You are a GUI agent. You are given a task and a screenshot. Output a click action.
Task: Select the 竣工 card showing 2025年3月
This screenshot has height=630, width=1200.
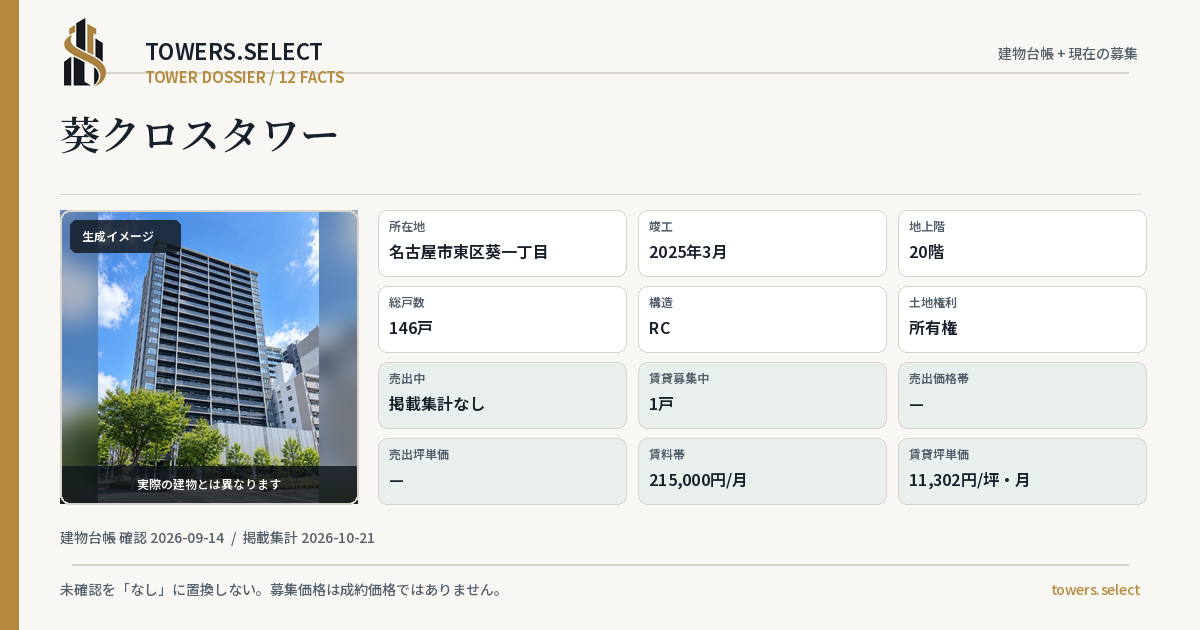[x=762, y=243]
